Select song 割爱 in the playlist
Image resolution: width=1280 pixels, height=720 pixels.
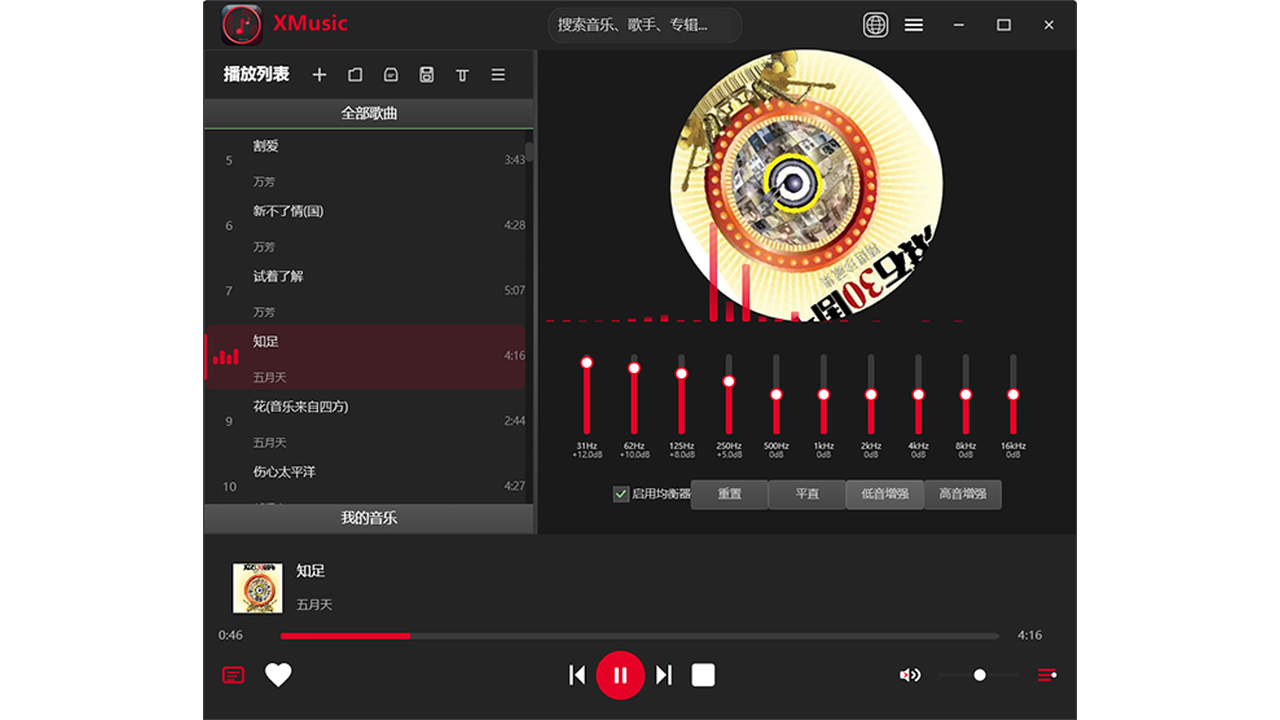(x=366, y=161)
